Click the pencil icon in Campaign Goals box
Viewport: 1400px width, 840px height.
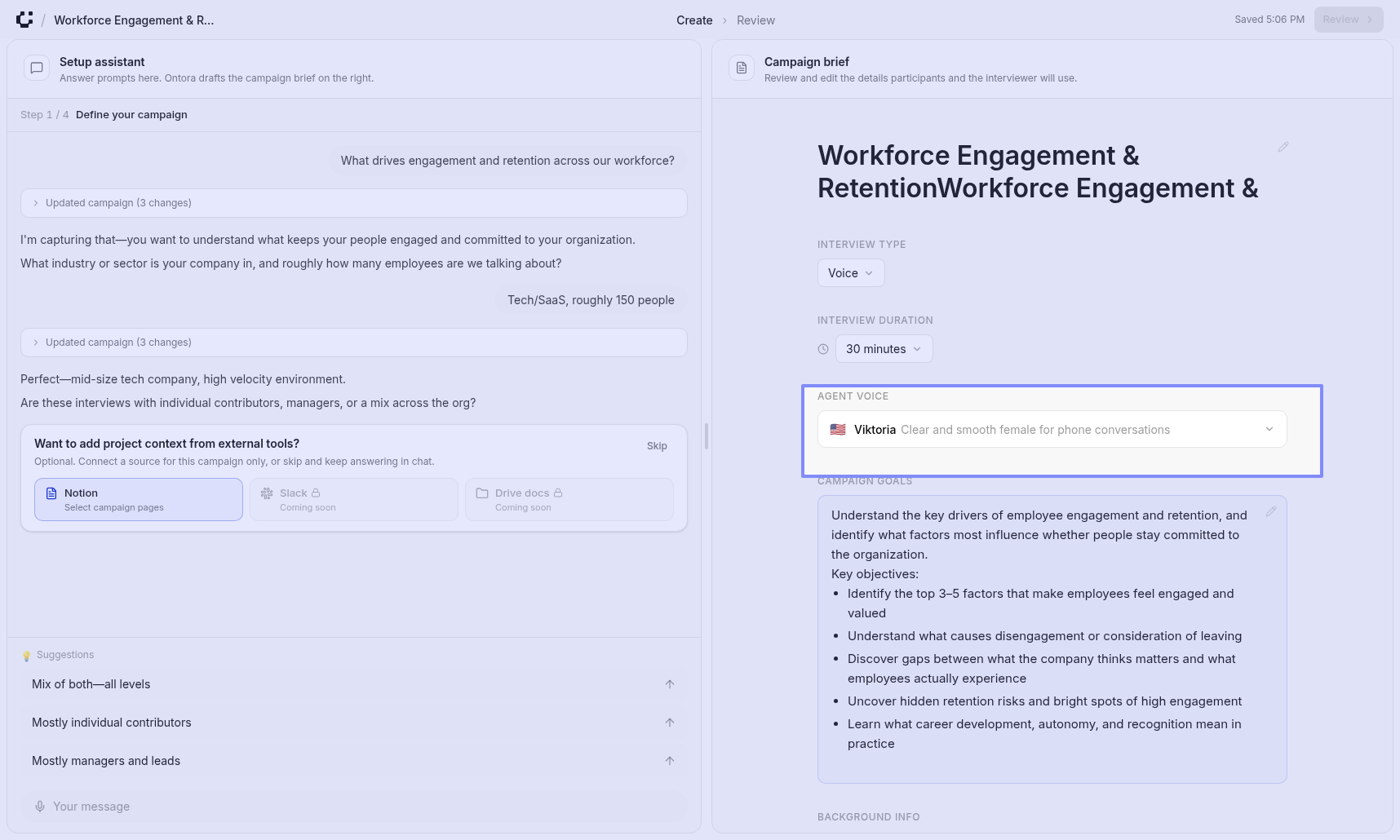point(1270,511)
